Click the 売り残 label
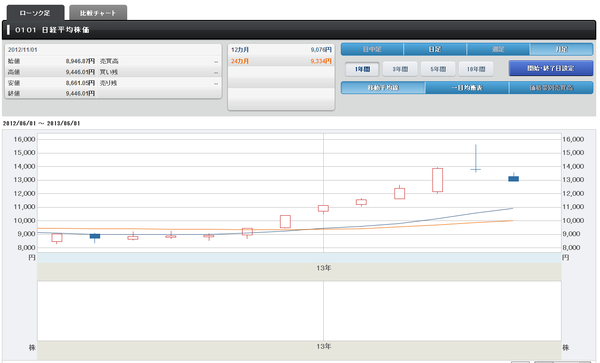This screenshot has width=600, height=363. (x=109, y=83)
